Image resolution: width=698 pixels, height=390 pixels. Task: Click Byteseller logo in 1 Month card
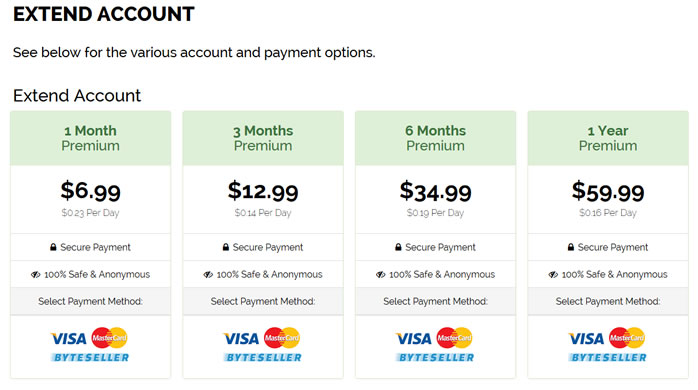90,358
